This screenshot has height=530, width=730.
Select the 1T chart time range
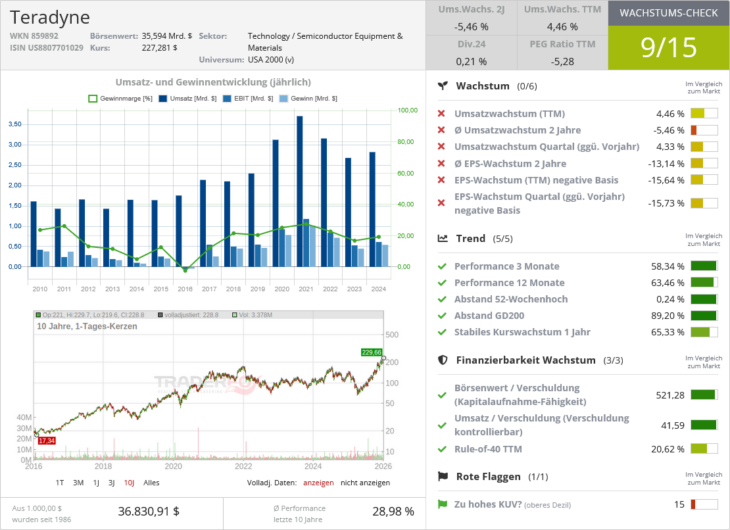pyautogui.click(x=60, y=482)
